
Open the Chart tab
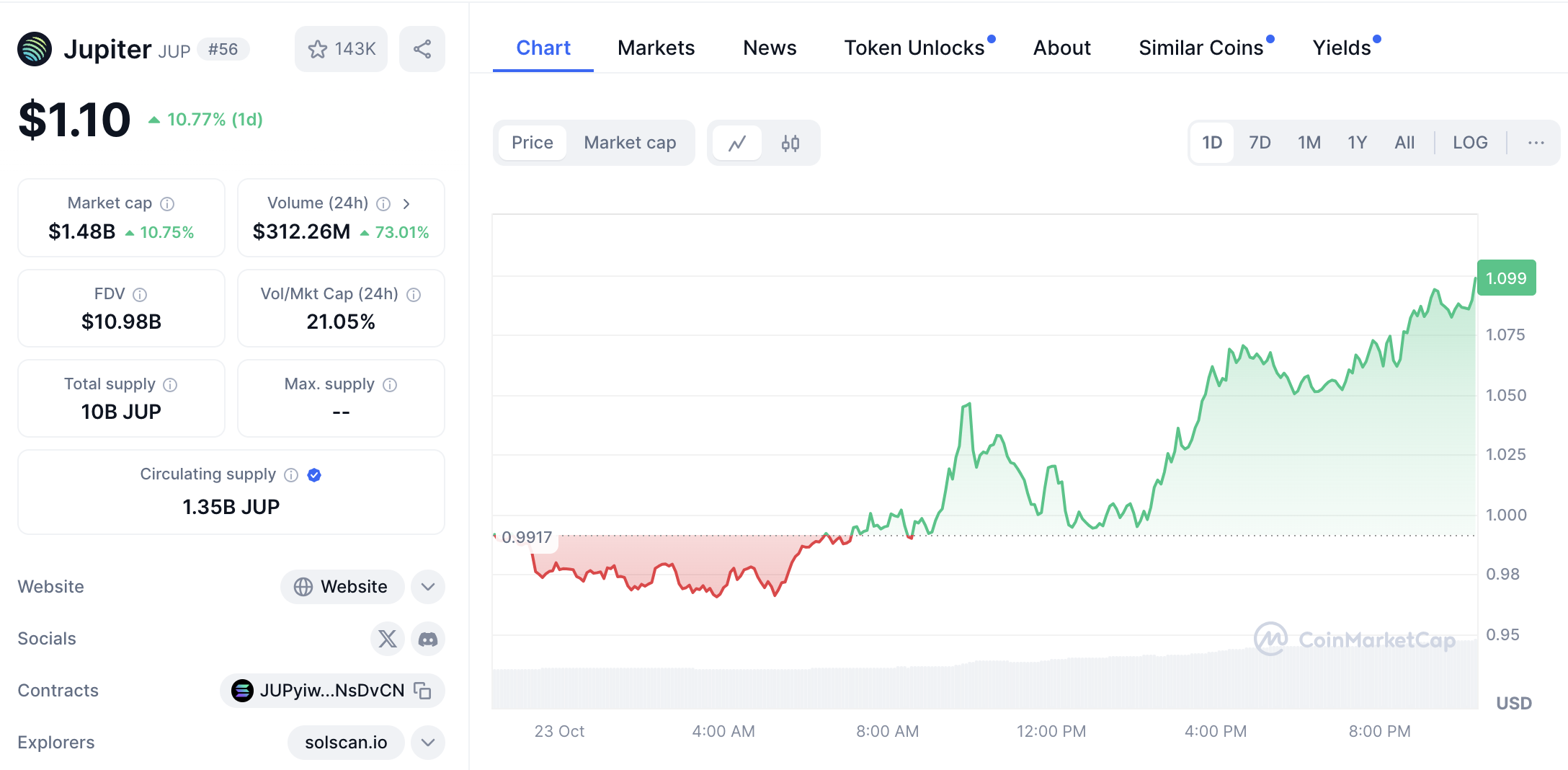click(543, 48)
